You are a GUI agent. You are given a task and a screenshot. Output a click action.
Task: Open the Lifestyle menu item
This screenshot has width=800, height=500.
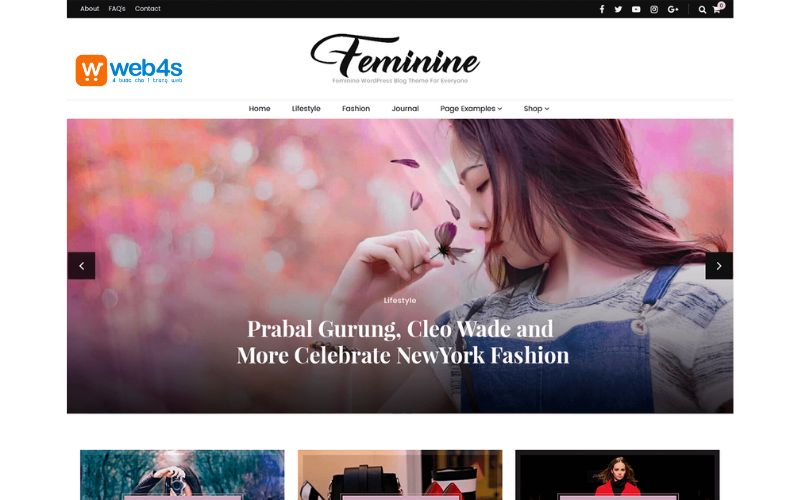pos(306,109)
